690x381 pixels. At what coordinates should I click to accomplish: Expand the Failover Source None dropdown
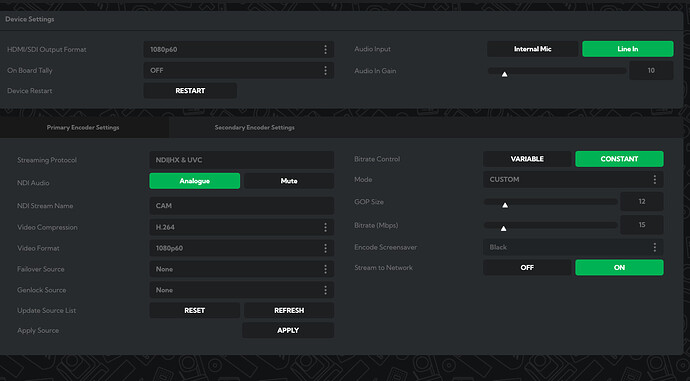[x=242, y=269]
